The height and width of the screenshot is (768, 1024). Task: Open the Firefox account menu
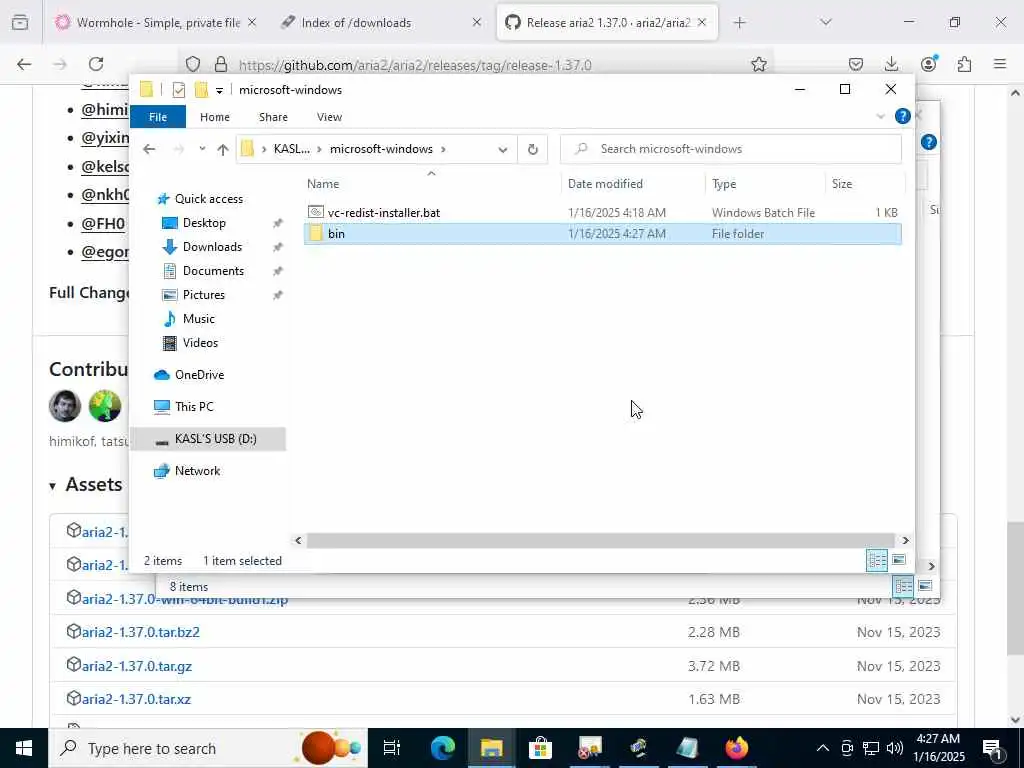pos(929,63)
